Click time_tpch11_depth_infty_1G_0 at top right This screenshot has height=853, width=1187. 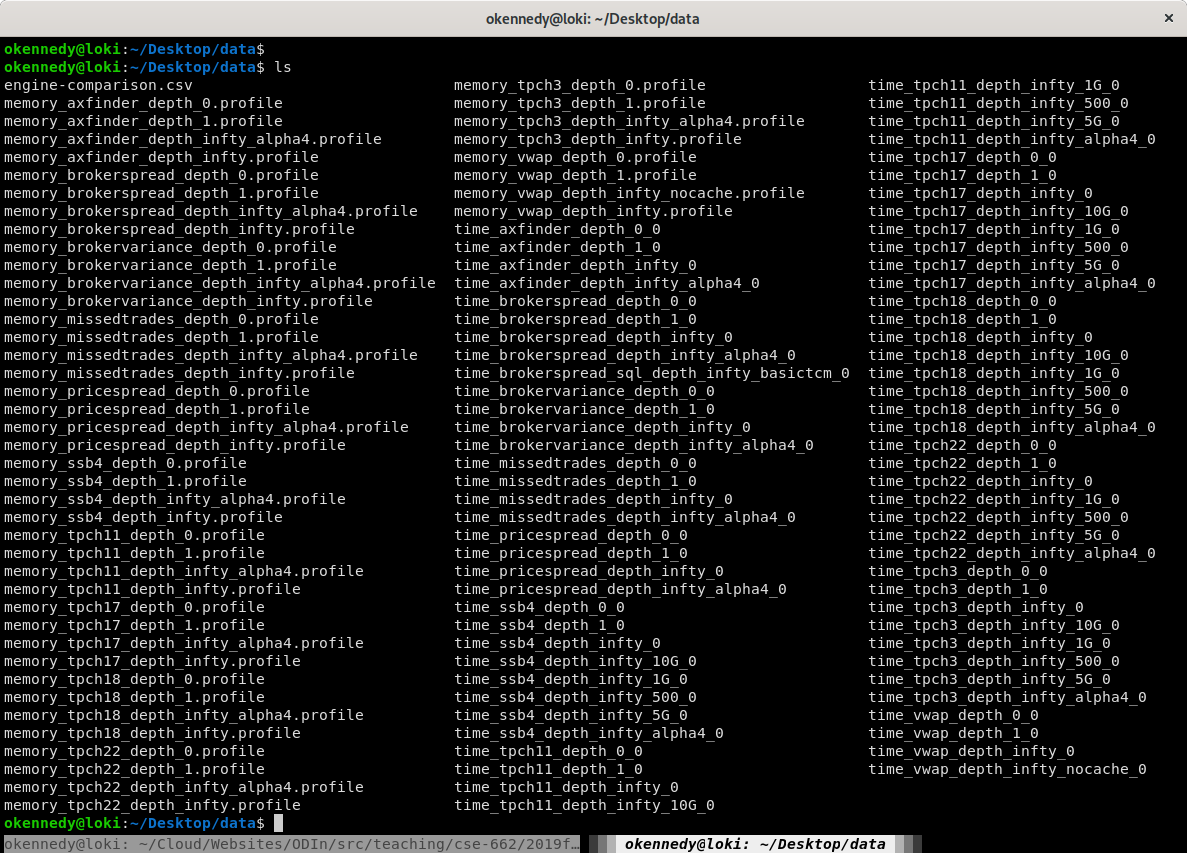[994, 85]
